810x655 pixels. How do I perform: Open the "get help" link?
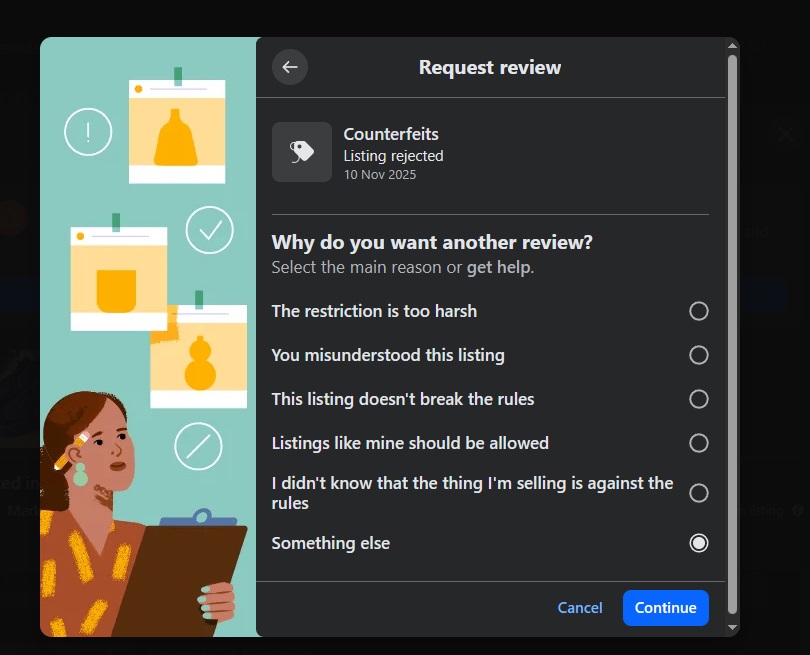[499, 268]
